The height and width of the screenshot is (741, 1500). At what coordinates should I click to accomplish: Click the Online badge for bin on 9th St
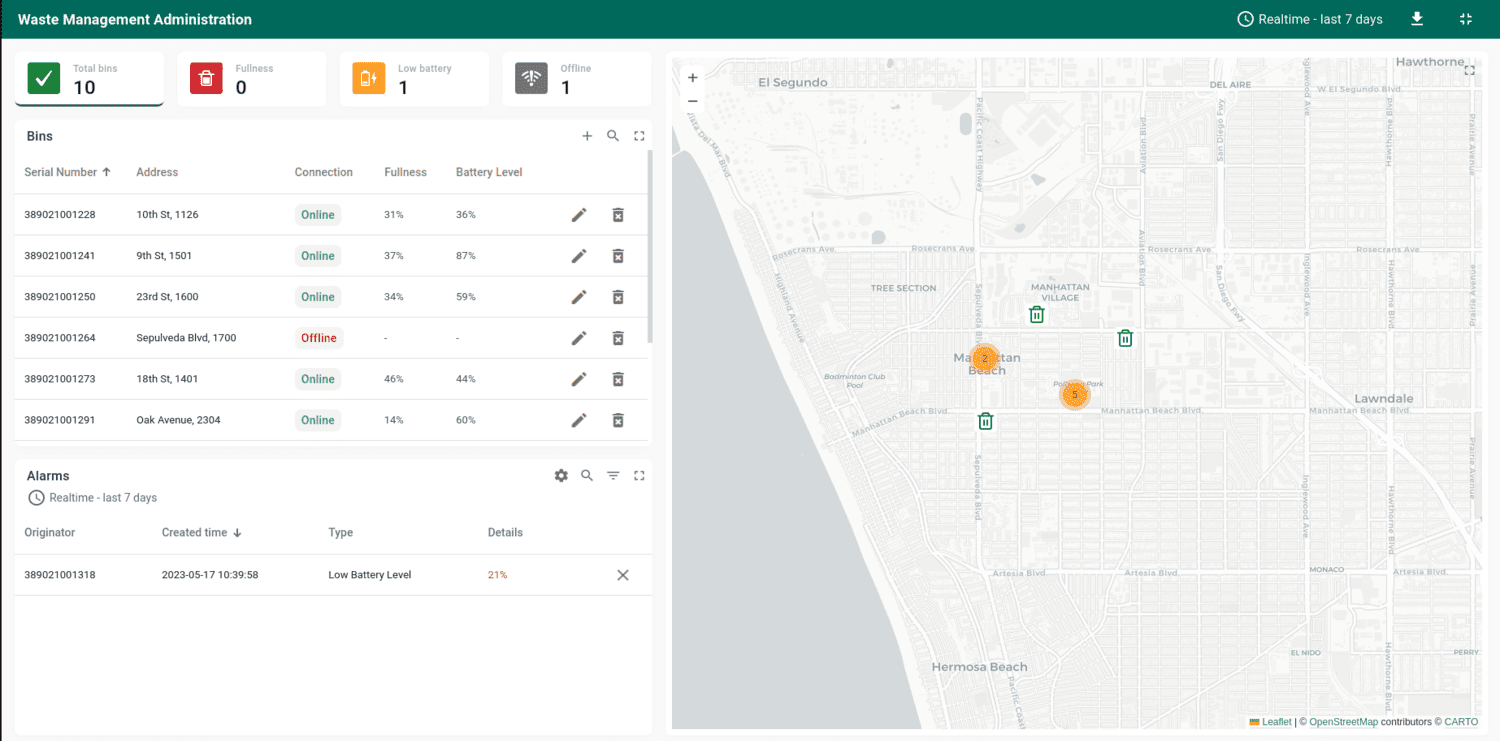[x=317, y=255]
